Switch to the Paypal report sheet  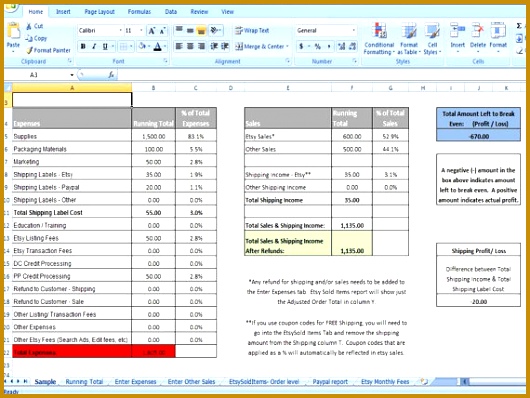[x=330, y=381]
